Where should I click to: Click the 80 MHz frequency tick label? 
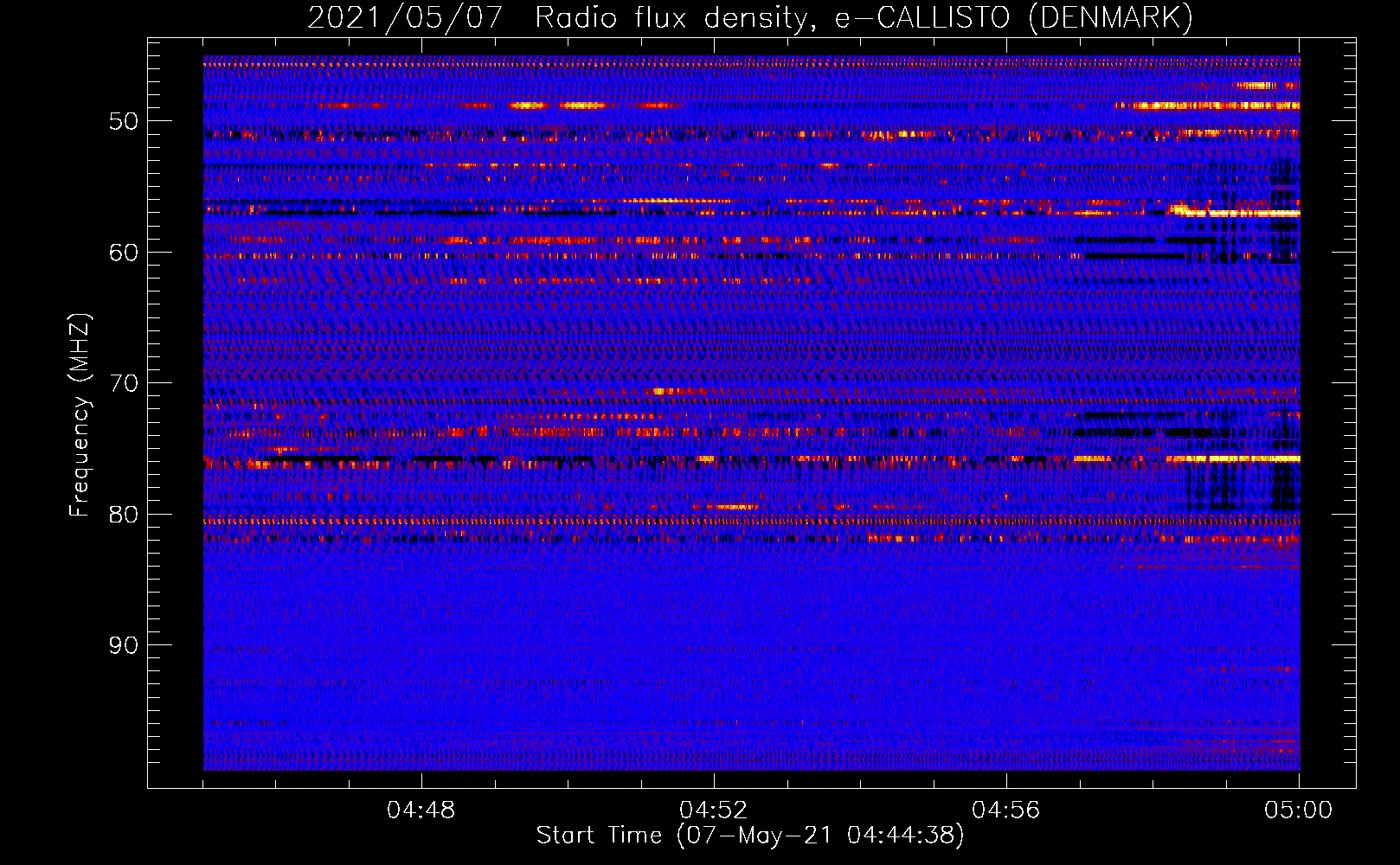click(x=124, y=515)
